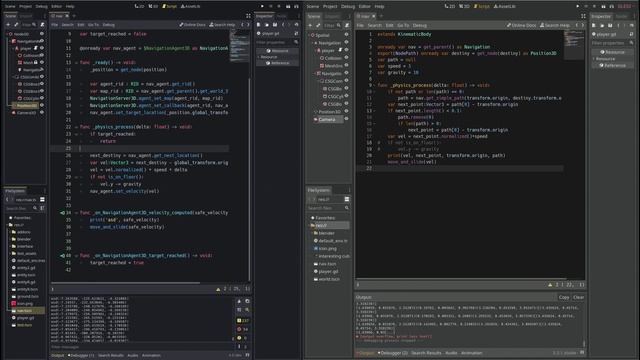Open the Debug menu in left window's top bar
This screenshot has width=640, height=360.
tap(41, 6)
